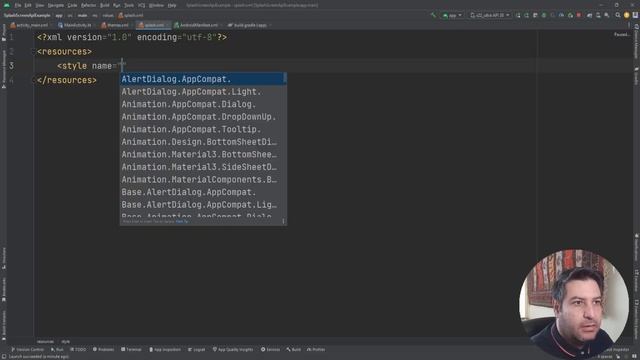Open the Build tool window
This screenshot has width=640, height=360.
tap(294, 349)
